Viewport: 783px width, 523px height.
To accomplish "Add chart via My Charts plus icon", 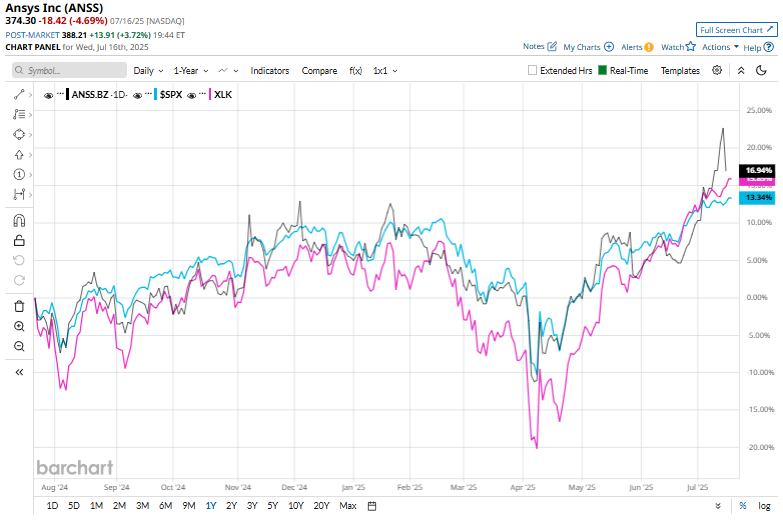I will (609, 46).
